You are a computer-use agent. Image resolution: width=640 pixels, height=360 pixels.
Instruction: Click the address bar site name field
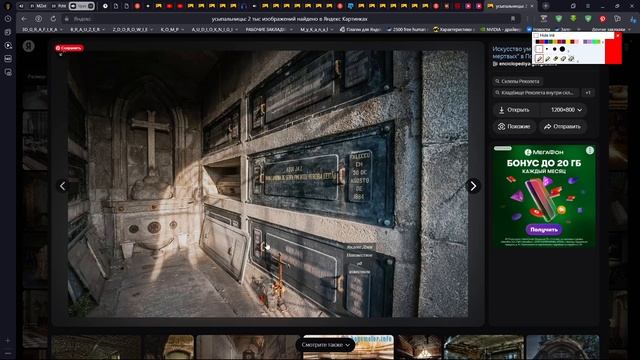[82, 19]
